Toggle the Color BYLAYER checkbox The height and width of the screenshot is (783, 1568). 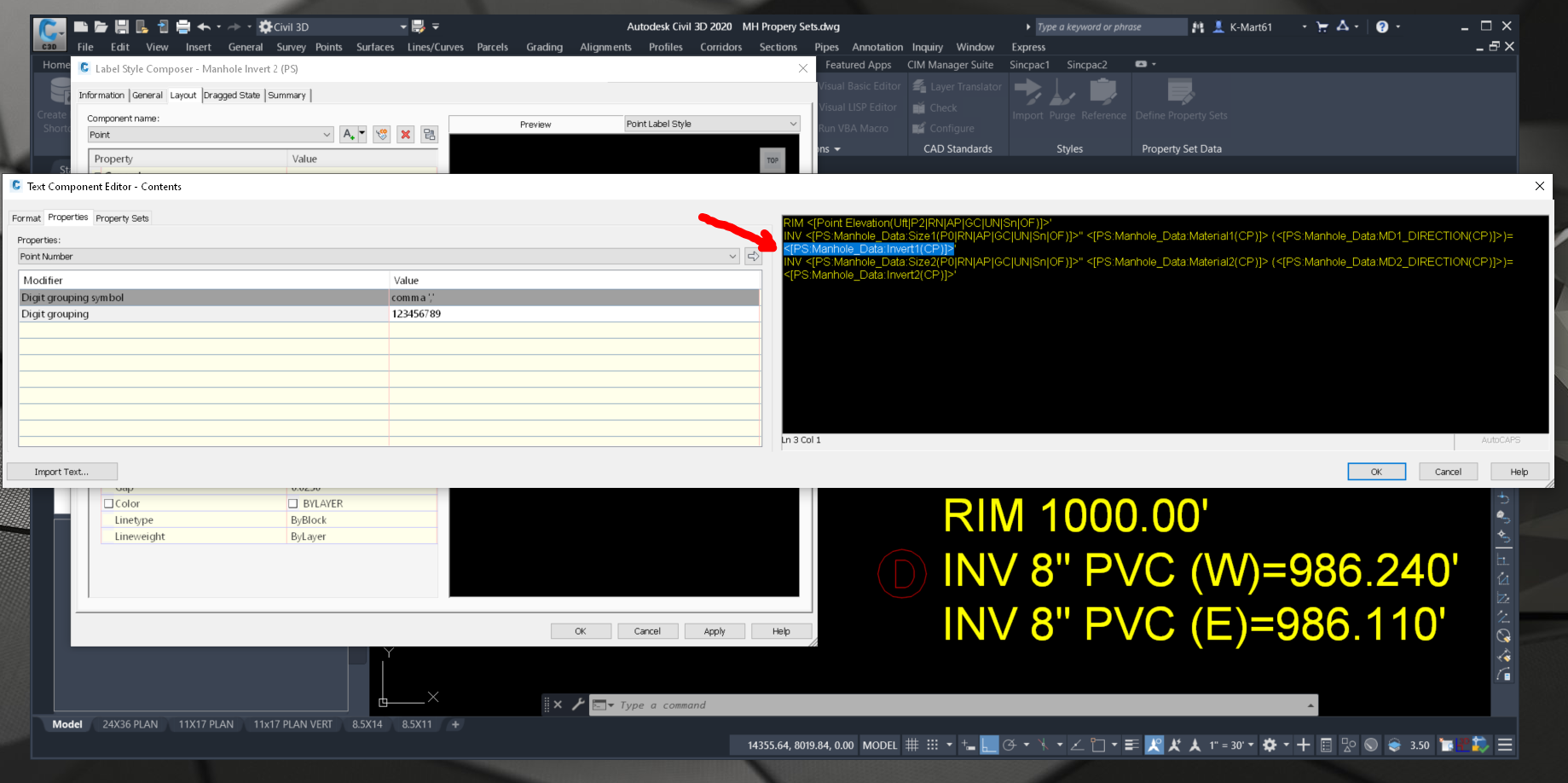[293, 503]
